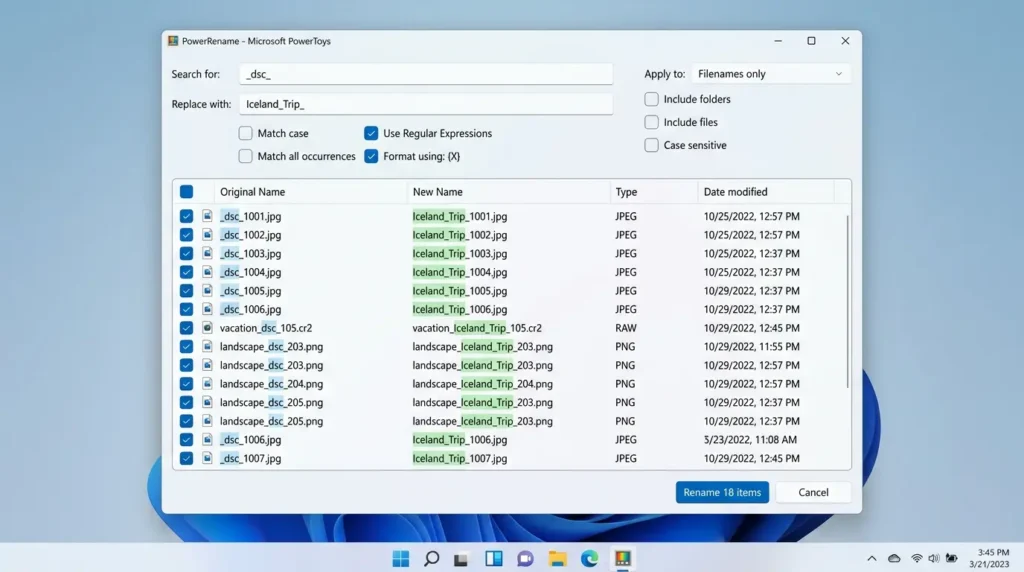
Task: Toggle Match case checkbox
Action: tap(246, 133)
